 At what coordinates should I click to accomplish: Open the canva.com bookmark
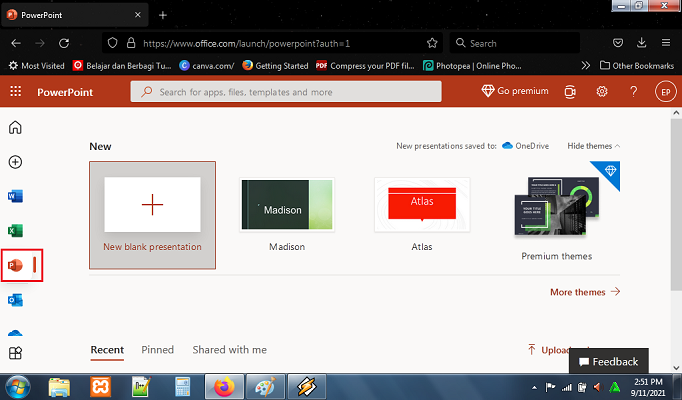point(207,66)
